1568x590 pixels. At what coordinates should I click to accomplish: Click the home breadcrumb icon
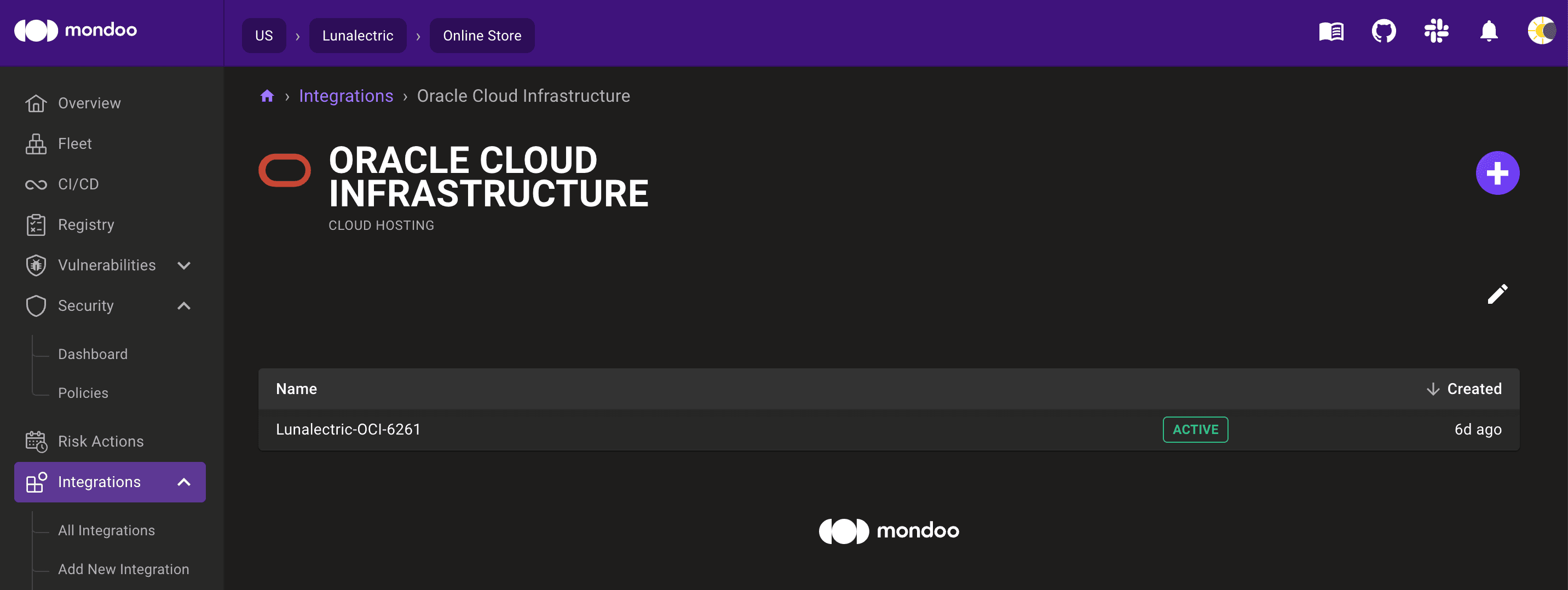(x=267, y=96)
